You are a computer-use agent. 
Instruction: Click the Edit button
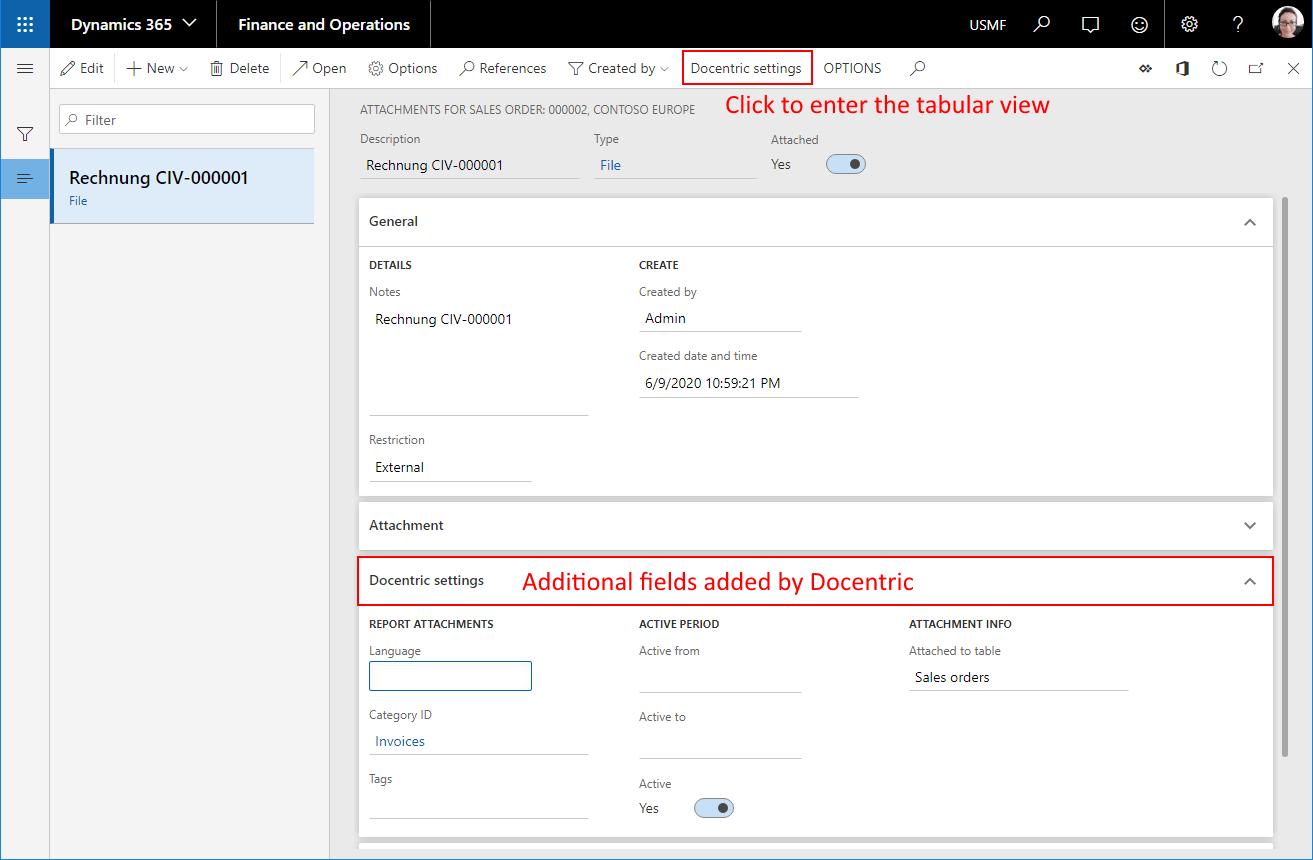82,68
